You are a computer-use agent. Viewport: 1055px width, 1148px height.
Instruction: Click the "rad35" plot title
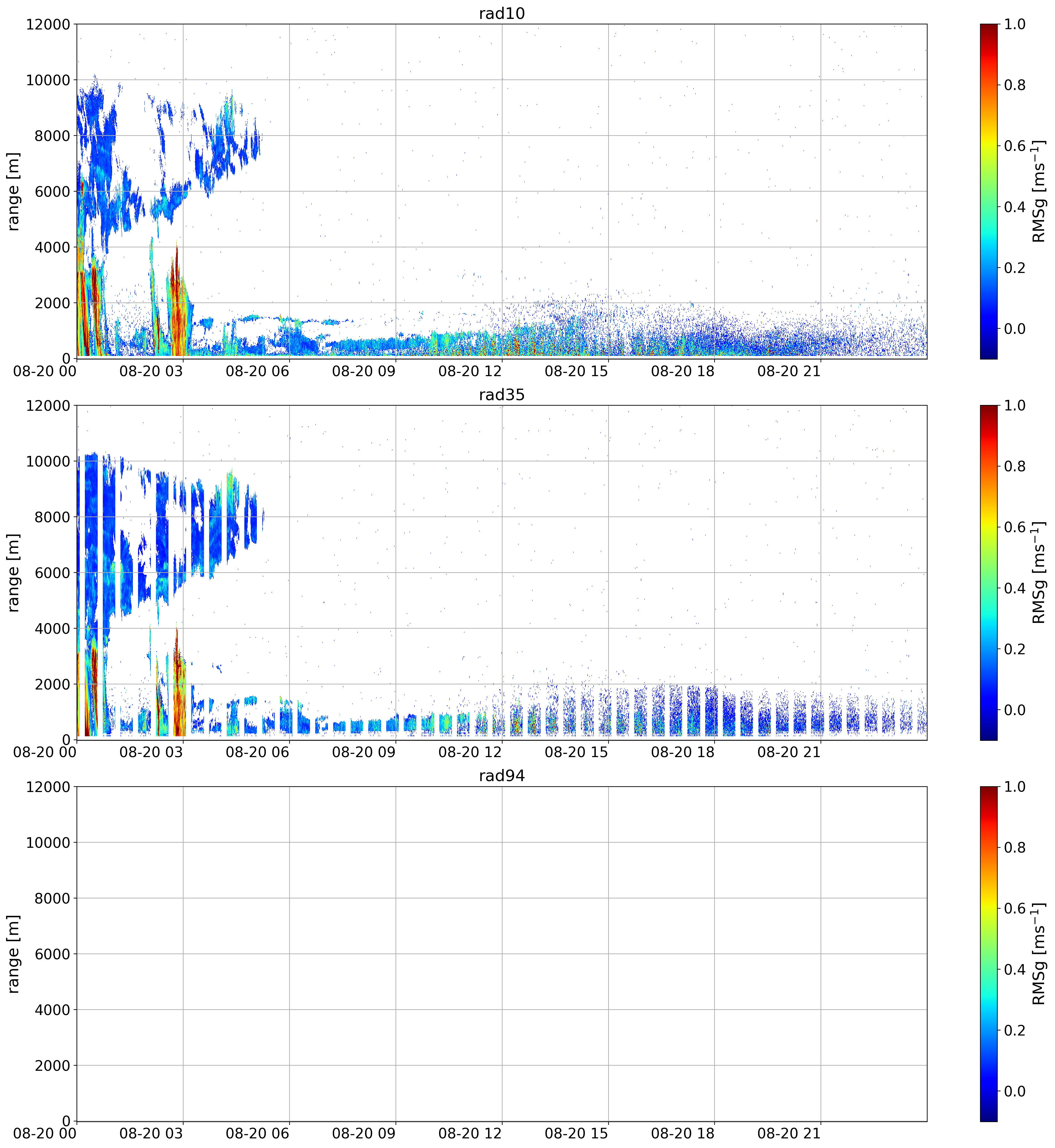[x=501, y=395]
